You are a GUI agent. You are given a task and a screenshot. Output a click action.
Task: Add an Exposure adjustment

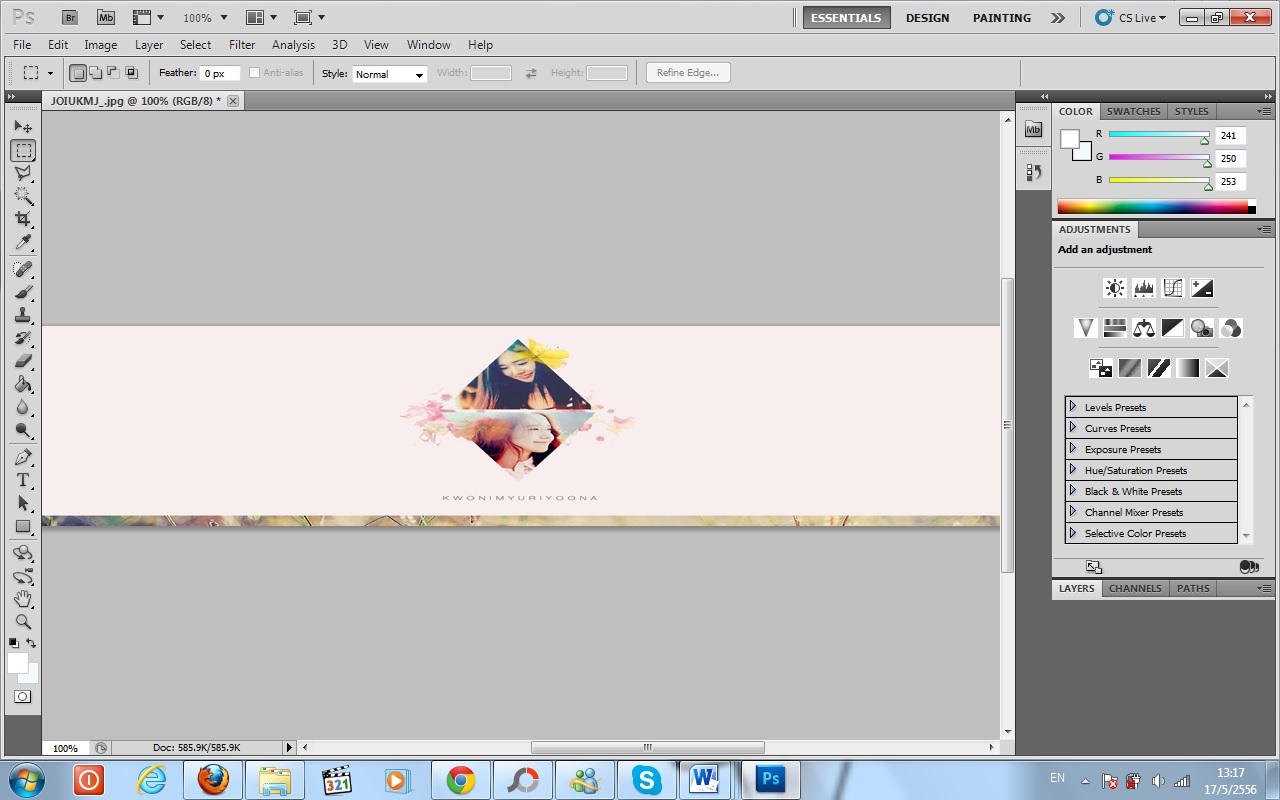(1201, 288)
